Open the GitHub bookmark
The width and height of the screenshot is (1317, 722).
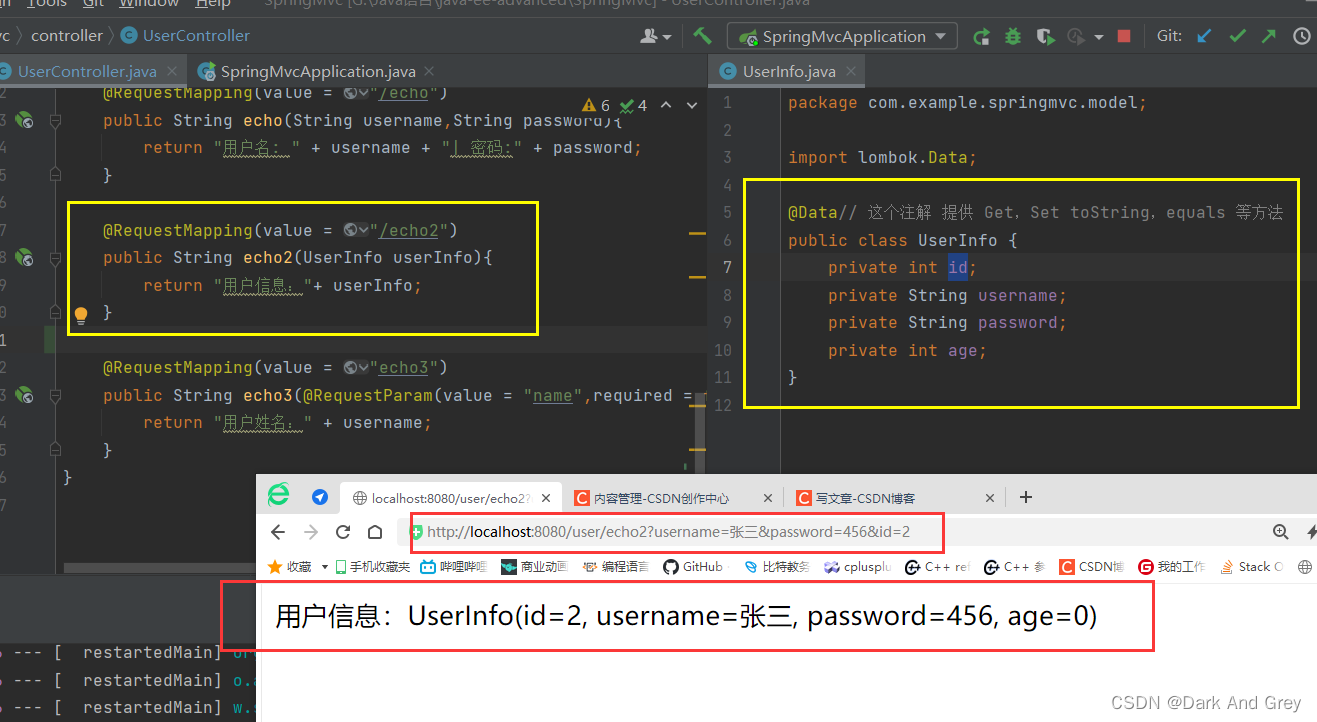click(692, 566)
